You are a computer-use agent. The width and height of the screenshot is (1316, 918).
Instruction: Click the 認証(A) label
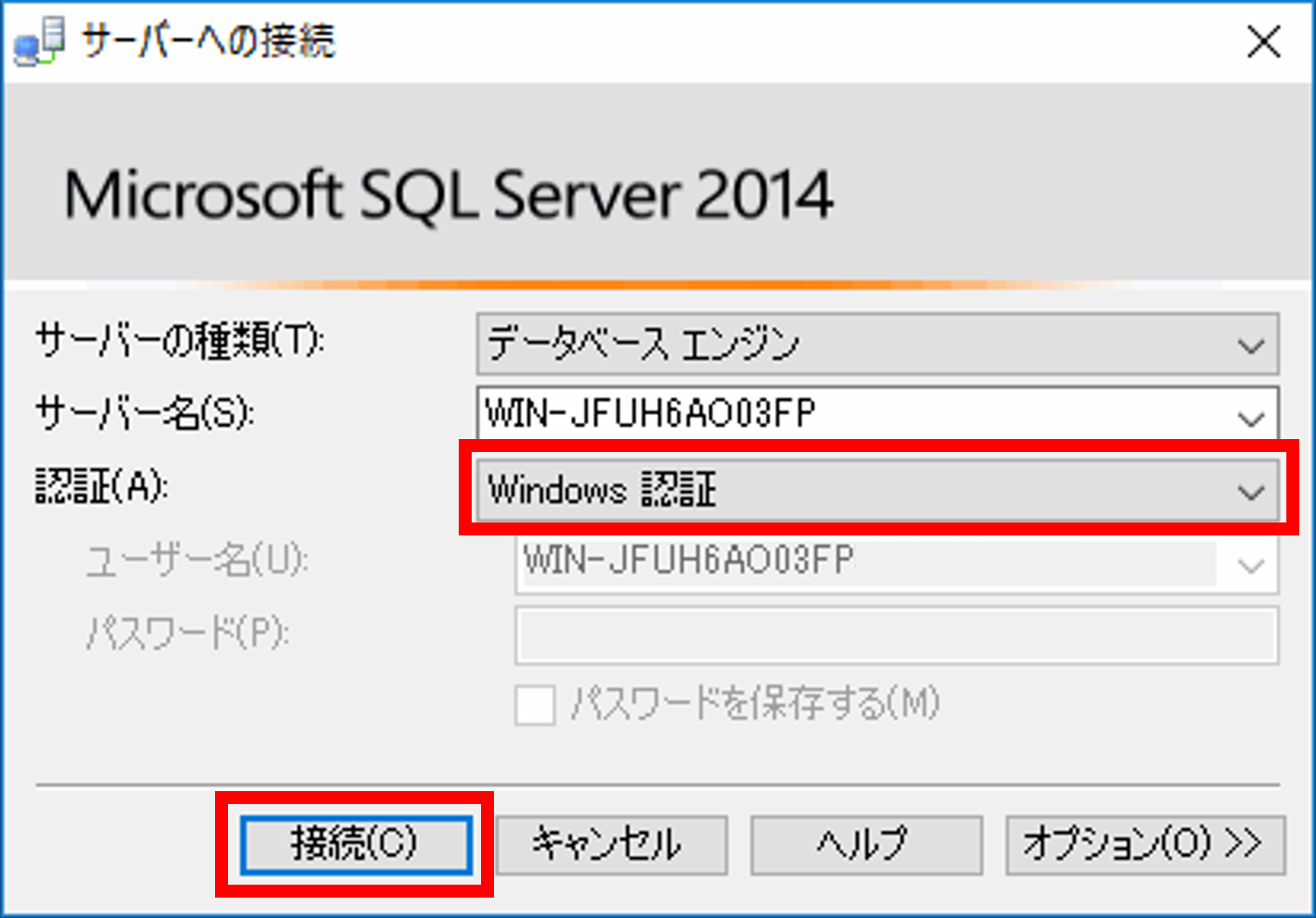(x=102, y=485)
